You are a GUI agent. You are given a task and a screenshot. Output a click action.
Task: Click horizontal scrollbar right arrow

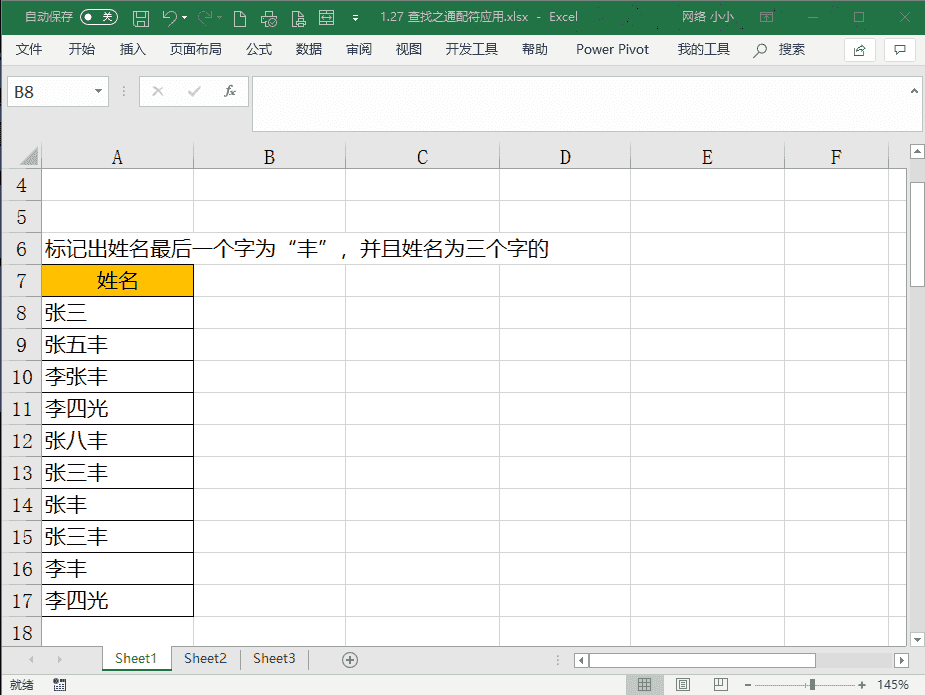pos(901,660)
